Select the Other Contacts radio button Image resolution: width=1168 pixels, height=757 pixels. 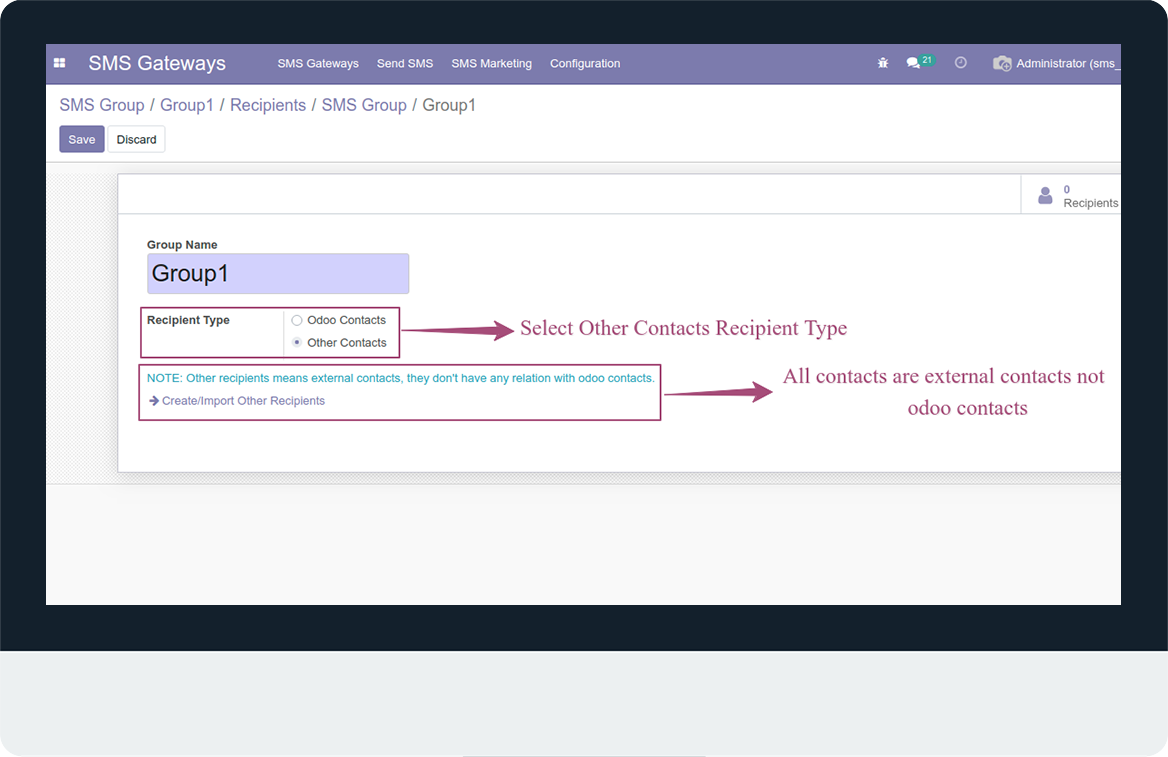(x=296, y=343)
